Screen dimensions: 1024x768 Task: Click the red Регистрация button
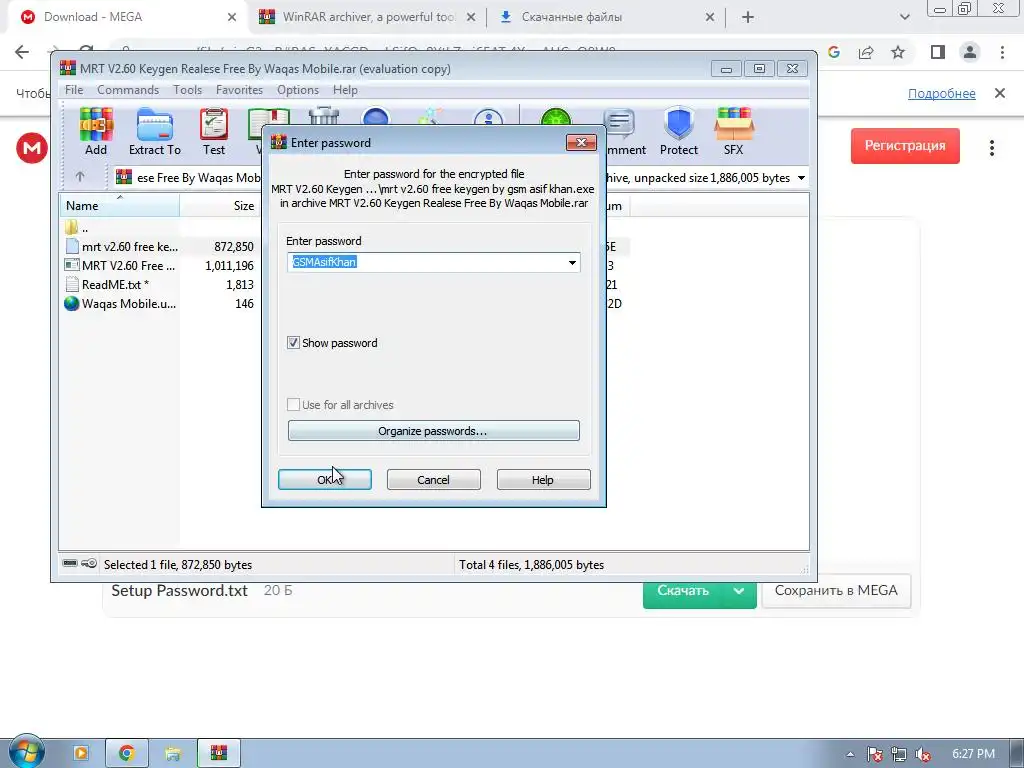905,146
